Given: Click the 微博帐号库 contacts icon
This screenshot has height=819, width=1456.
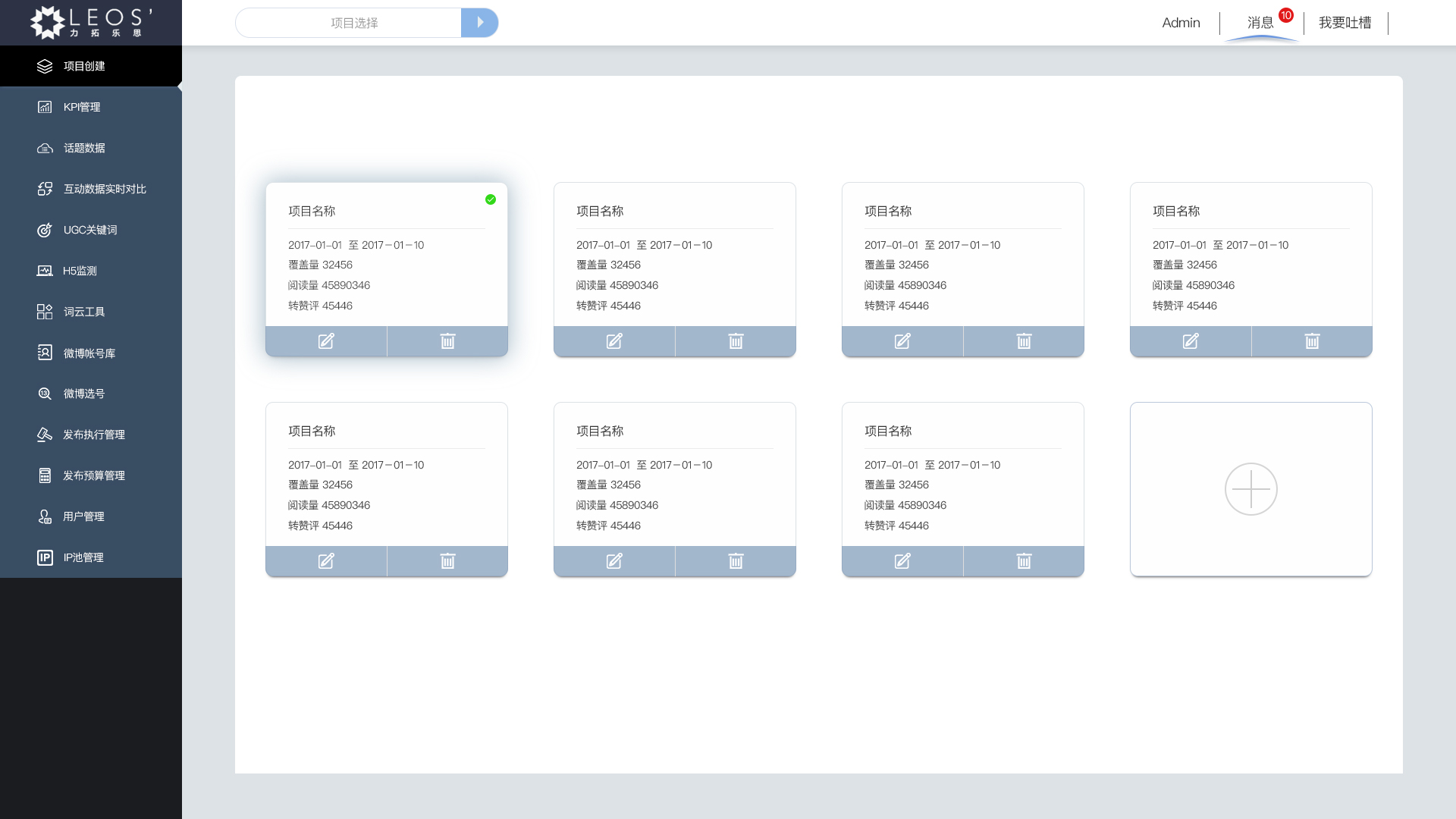Looking at the screenshot, I should pos(45,353).
